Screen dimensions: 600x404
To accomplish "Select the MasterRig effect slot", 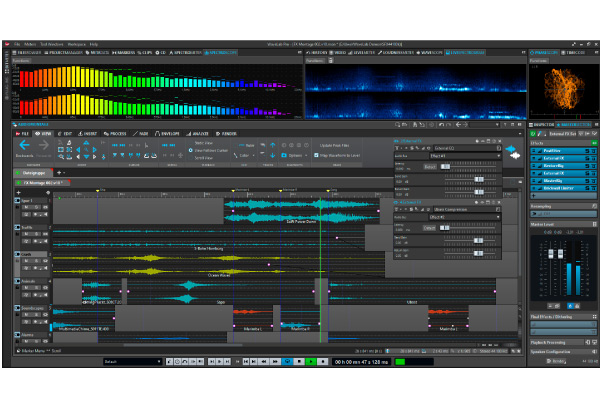I will click(563, 181).
